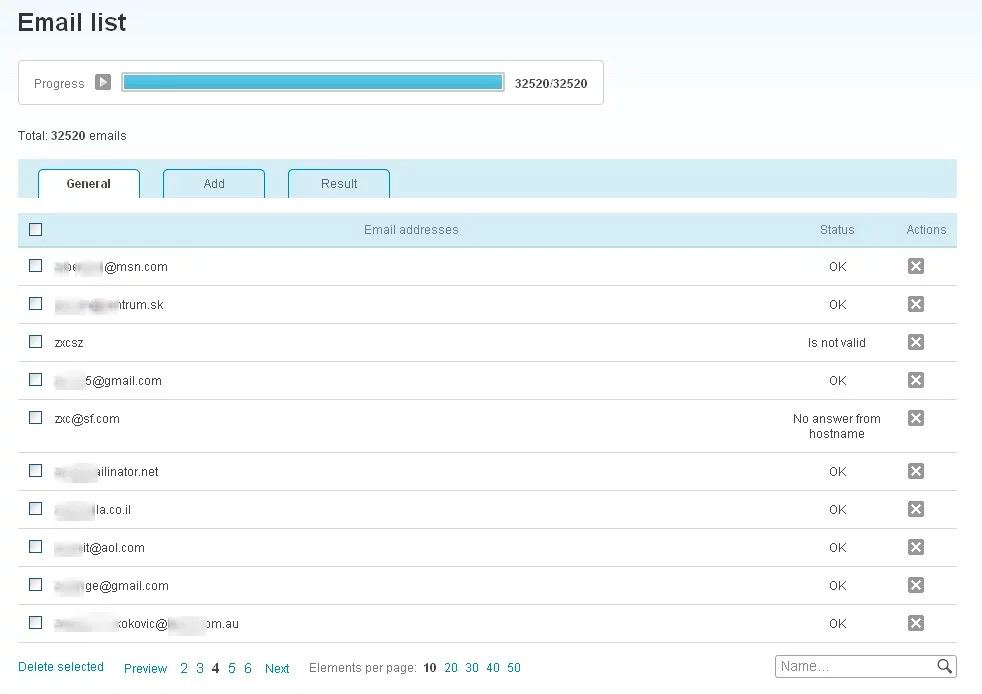Select the ge@gmail.com checkbox
Screen dimensions: 982x694
point(36,584)
